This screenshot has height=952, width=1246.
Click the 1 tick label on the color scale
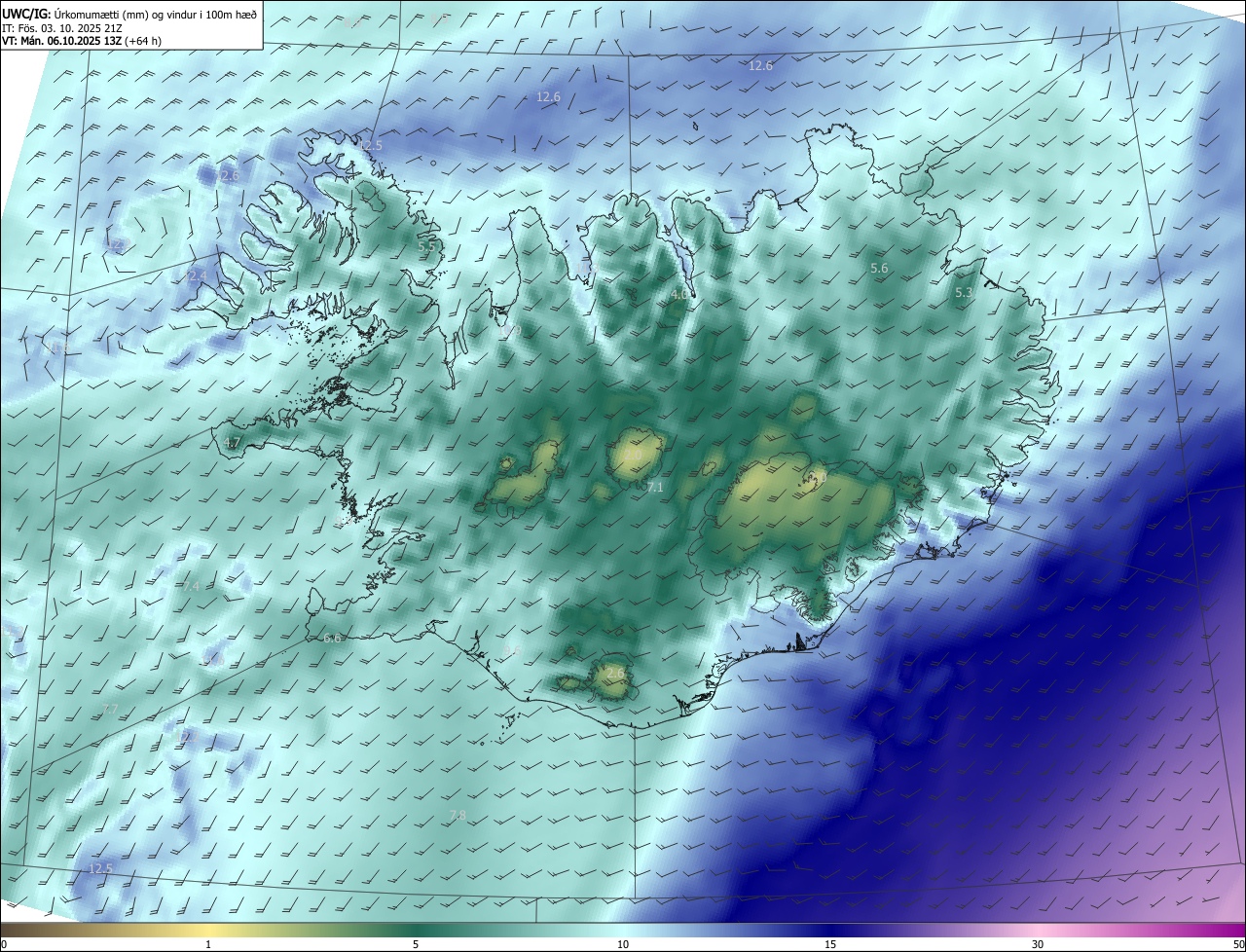coord(208,944)
